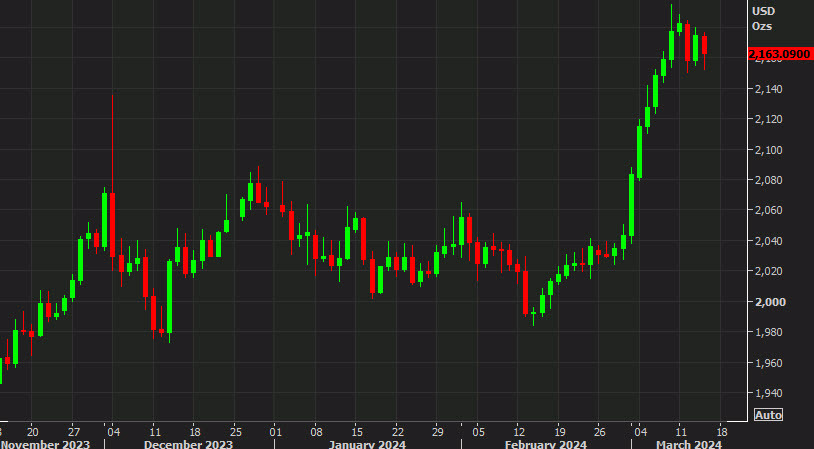
Task: Select the 2,020 price axis label
Action: (768, 271)
